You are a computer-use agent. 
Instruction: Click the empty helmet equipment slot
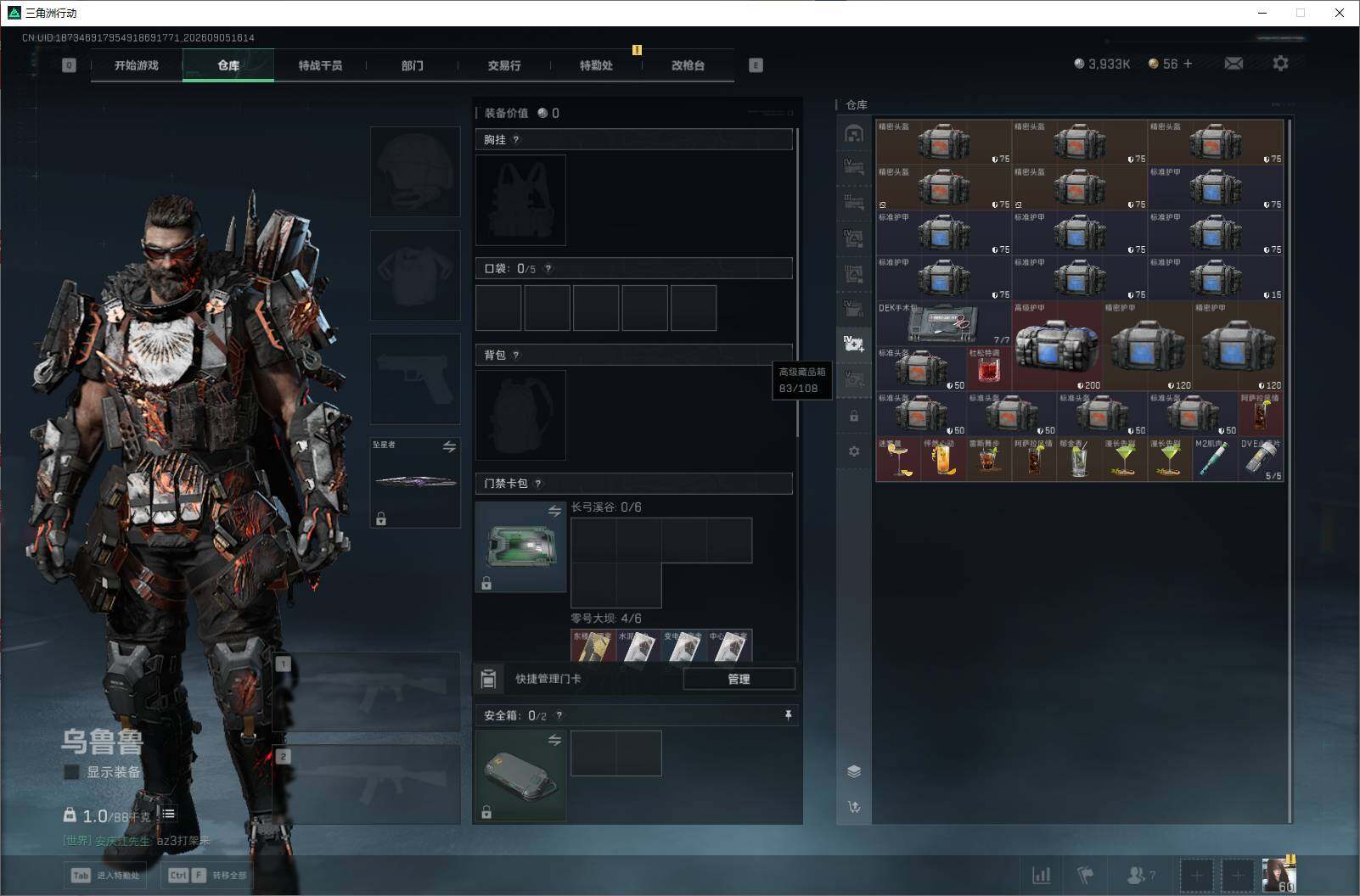[415, 171]
